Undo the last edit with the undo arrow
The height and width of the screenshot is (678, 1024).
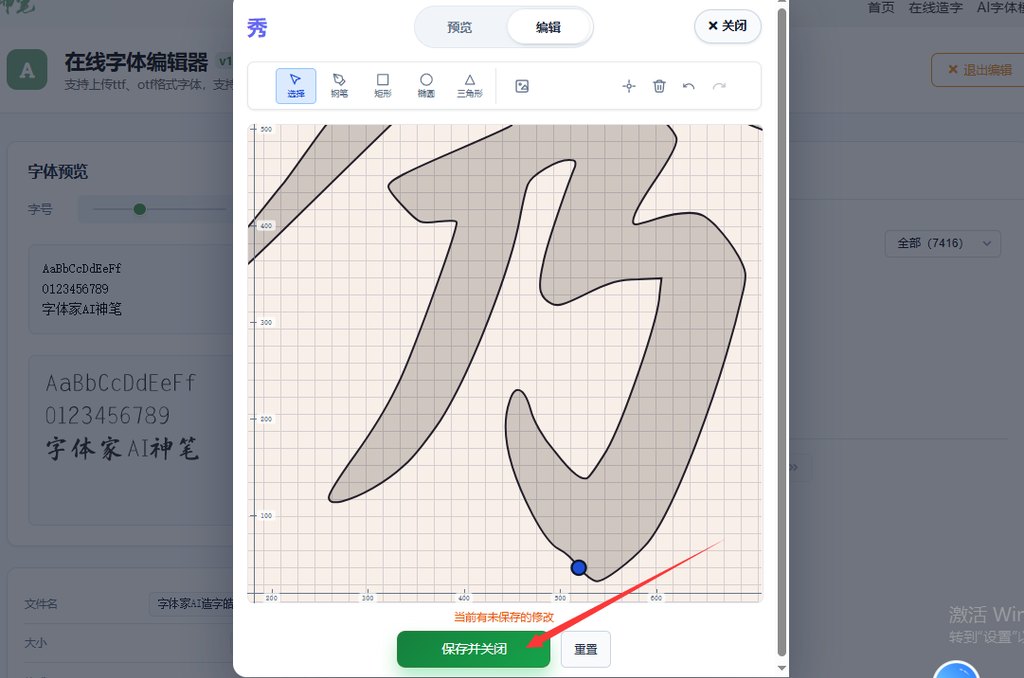click(690, 86)
